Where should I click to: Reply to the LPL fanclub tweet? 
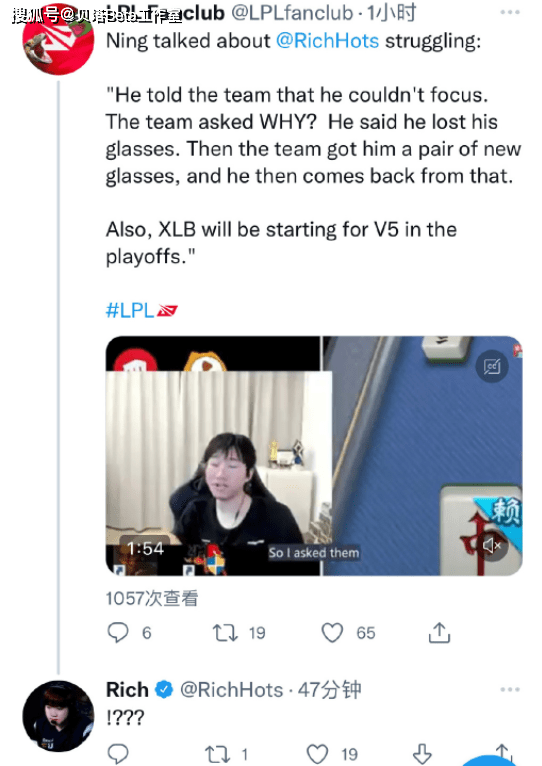coord(118,633)
